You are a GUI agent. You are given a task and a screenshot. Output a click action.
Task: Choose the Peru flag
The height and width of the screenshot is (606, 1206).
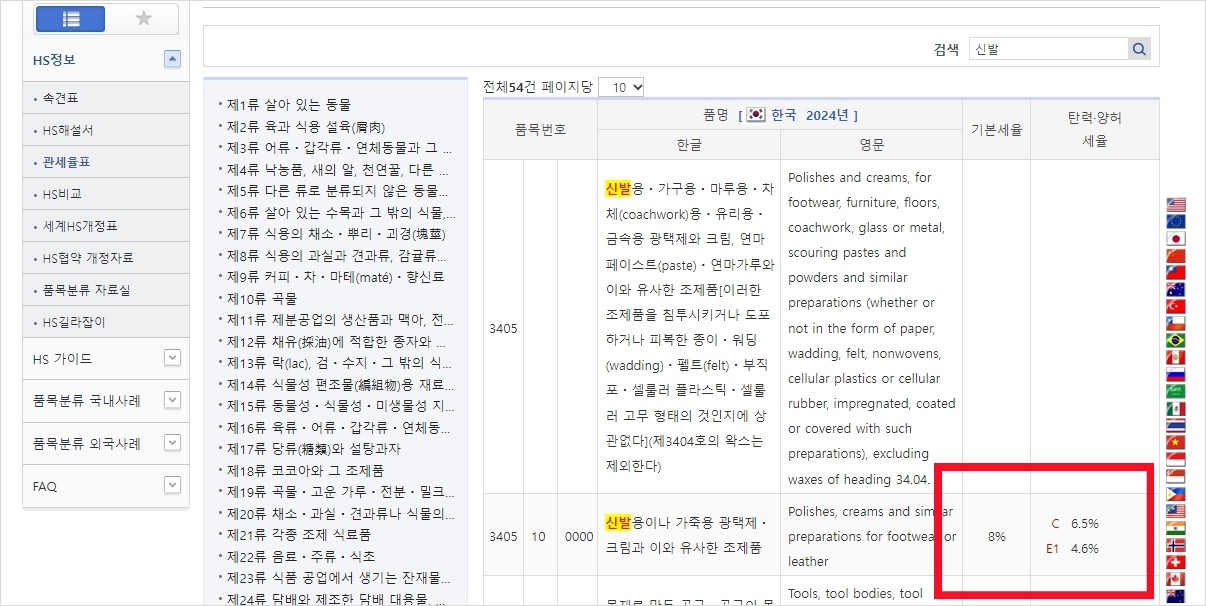tap(1176, 357)
